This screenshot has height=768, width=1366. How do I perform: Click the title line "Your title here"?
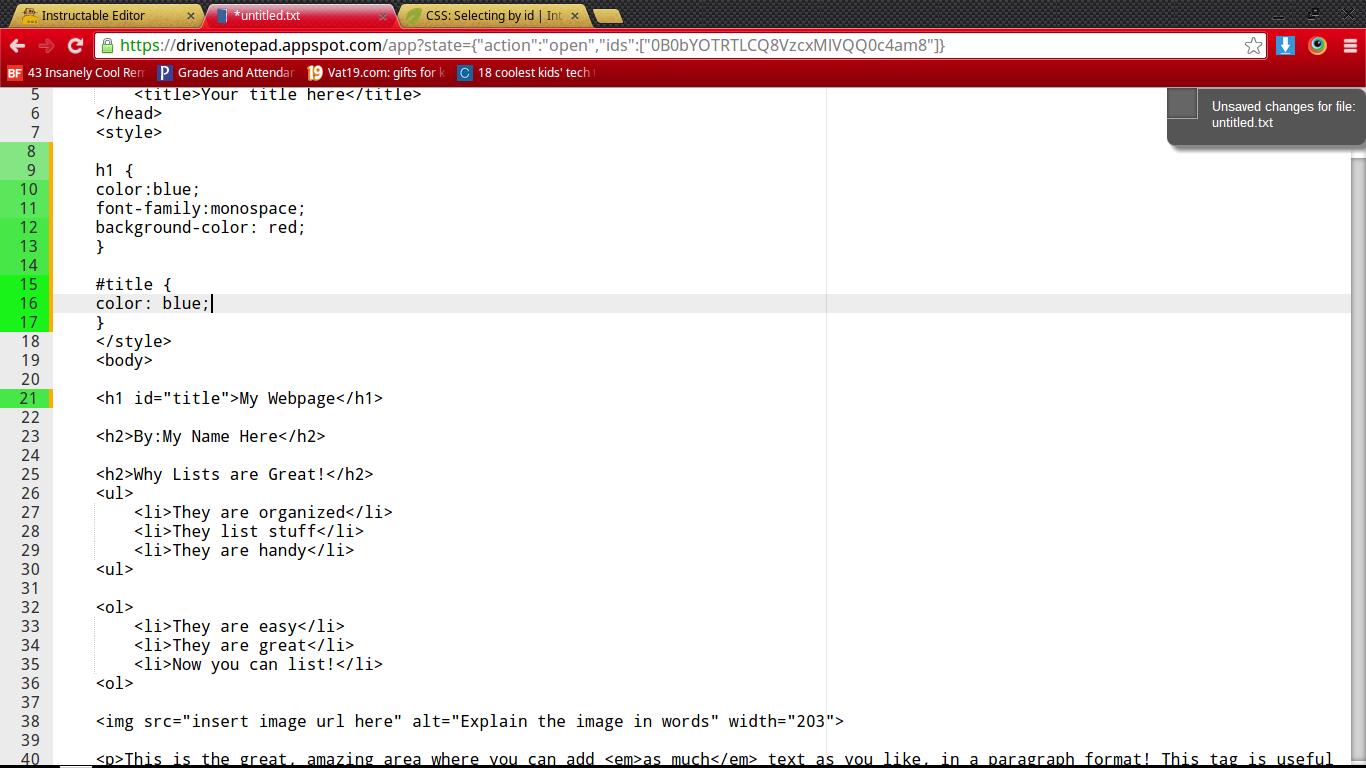pyautogui.click(x=278, y=95)
